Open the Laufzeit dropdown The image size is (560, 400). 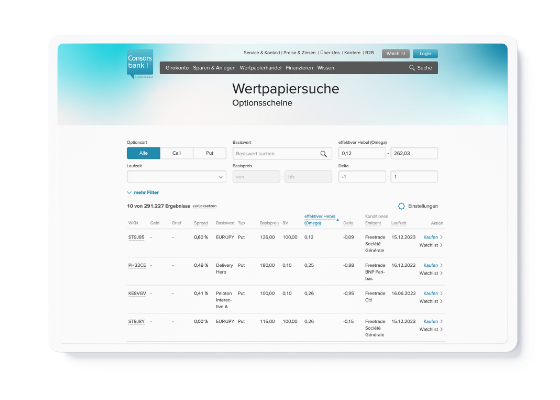pos(176,177)
